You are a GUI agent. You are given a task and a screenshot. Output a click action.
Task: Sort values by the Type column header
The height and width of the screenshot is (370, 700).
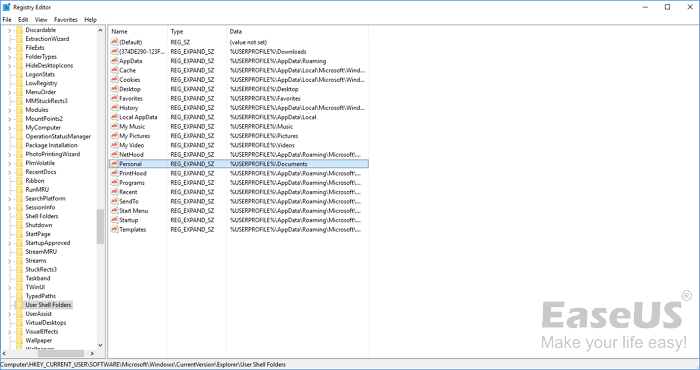tap(197, 32)
